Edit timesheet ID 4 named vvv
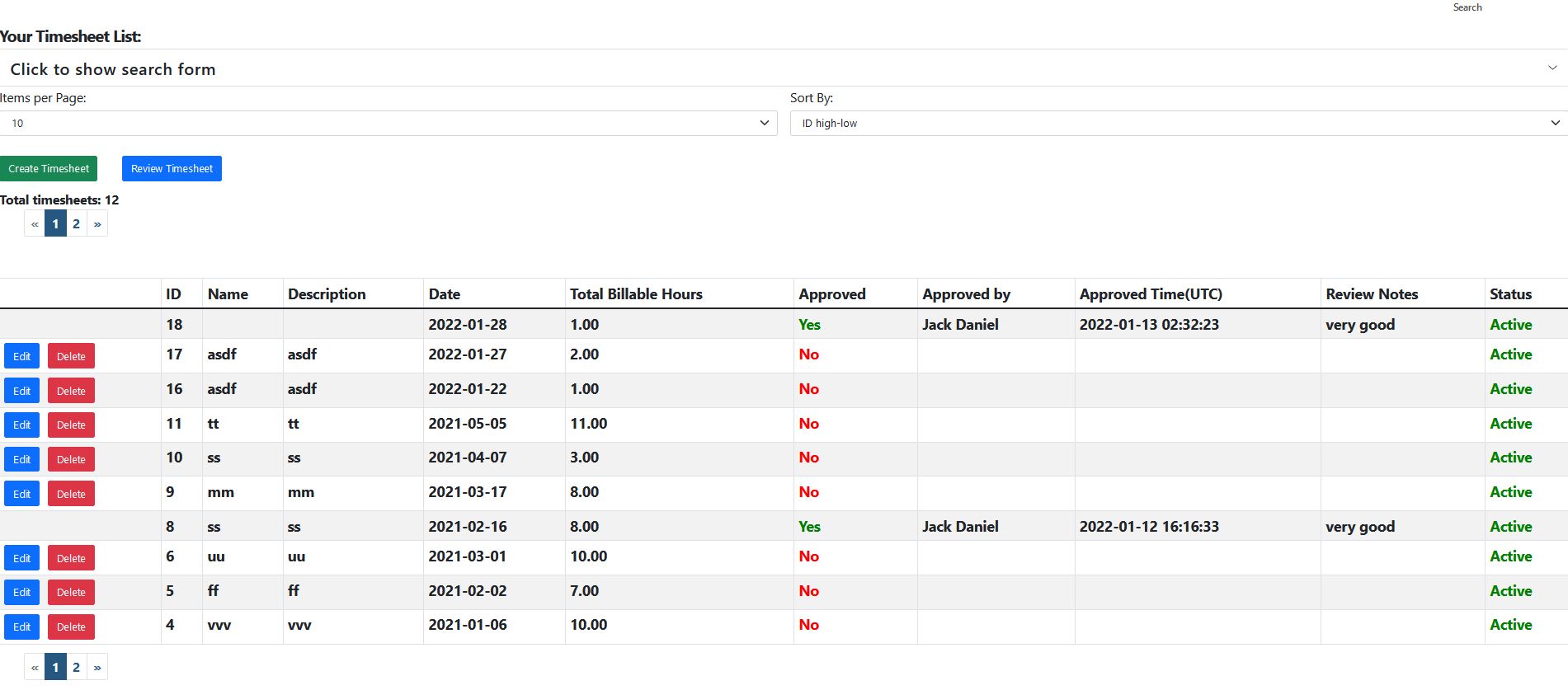 pyautogui.click(x=21, y=627)
